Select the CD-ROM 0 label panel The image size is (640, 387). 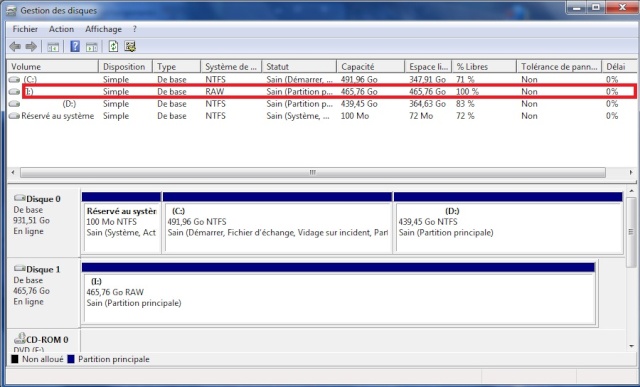[x=44, y=341]
